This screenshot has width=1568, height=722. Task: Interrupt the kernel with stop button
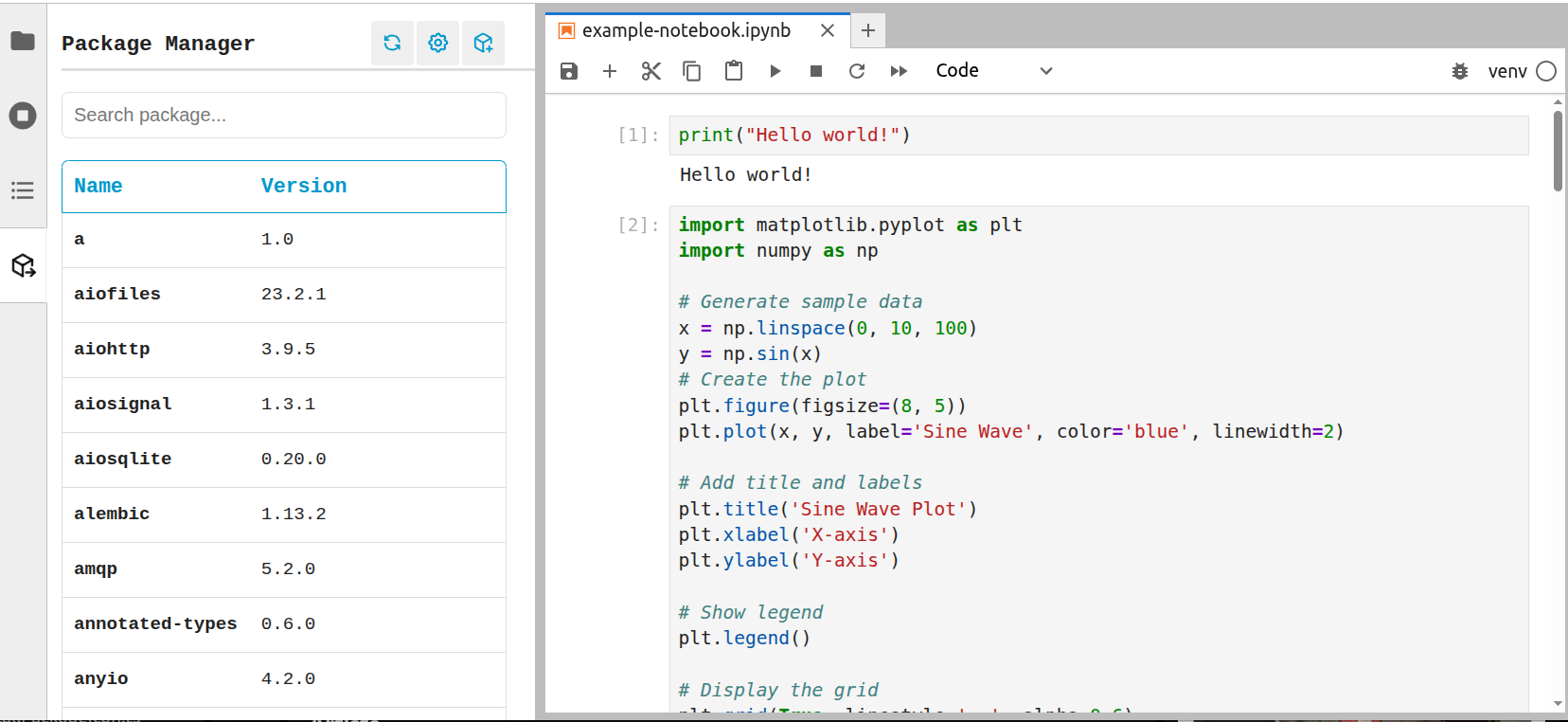click(x=816, y=71)
